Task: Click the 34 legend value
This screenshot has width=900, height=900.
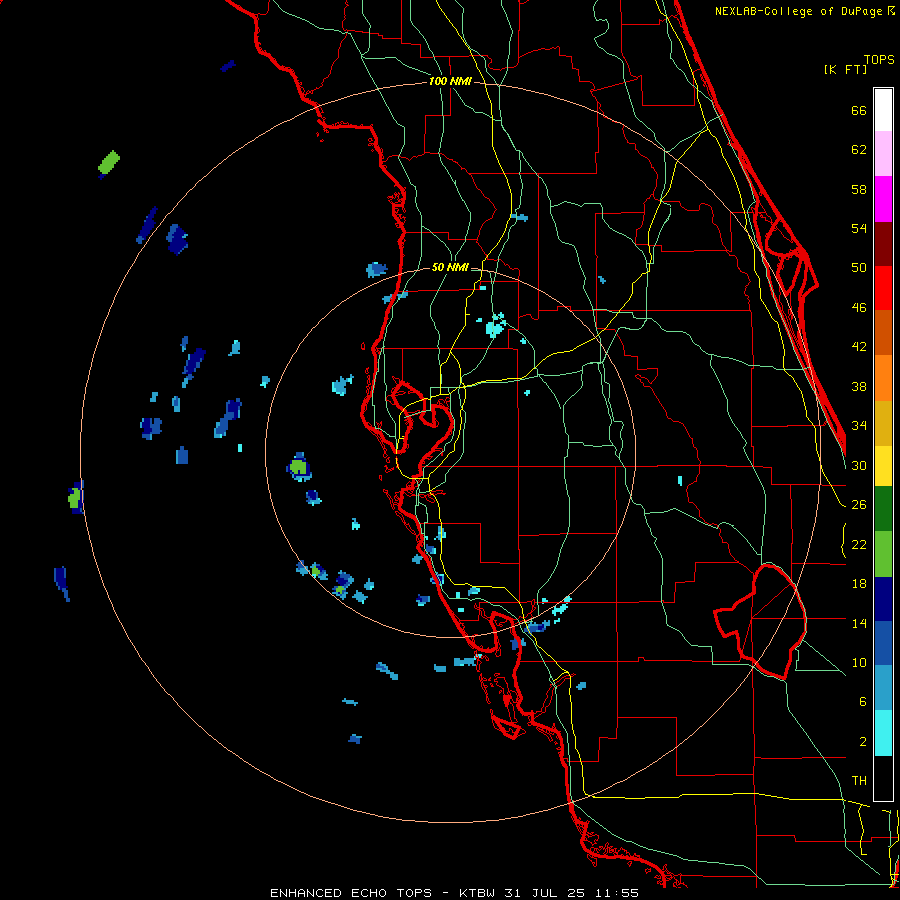Action: pos(859,426)
